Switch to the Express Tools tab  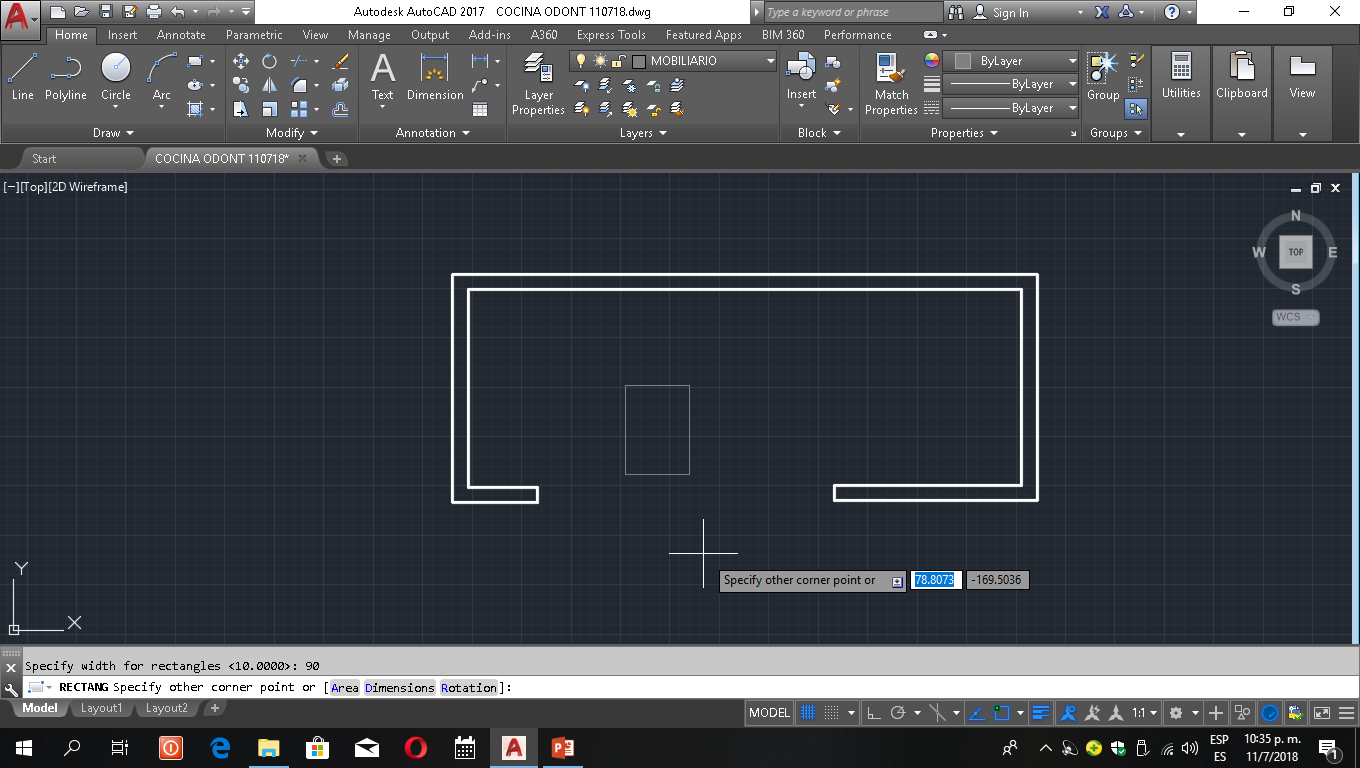coord(611,34)
